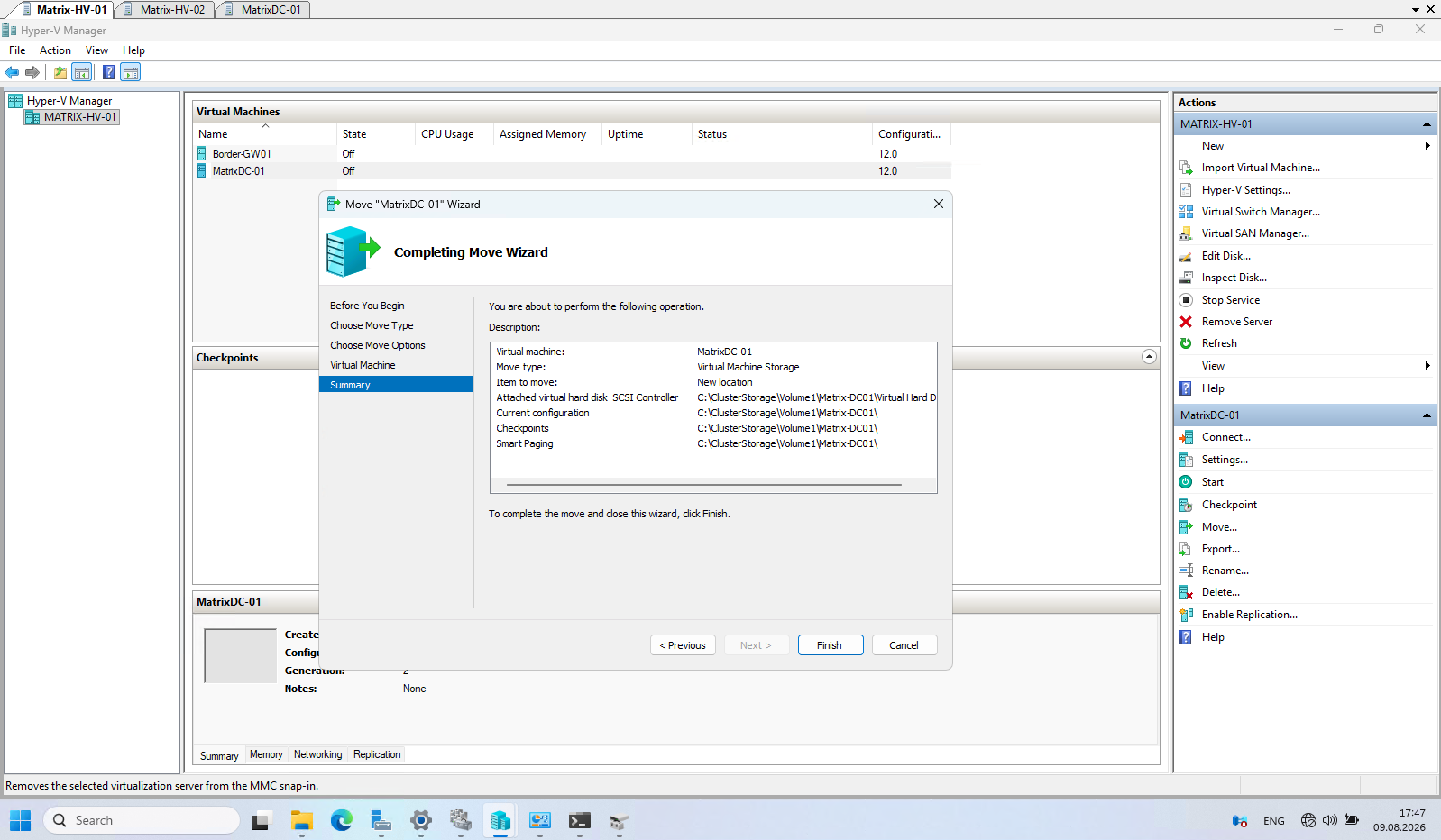The width and height of the screenshot is (1441, 840).
Task: Click the forward arrow in the toolbar
Action: pos(32,72)
